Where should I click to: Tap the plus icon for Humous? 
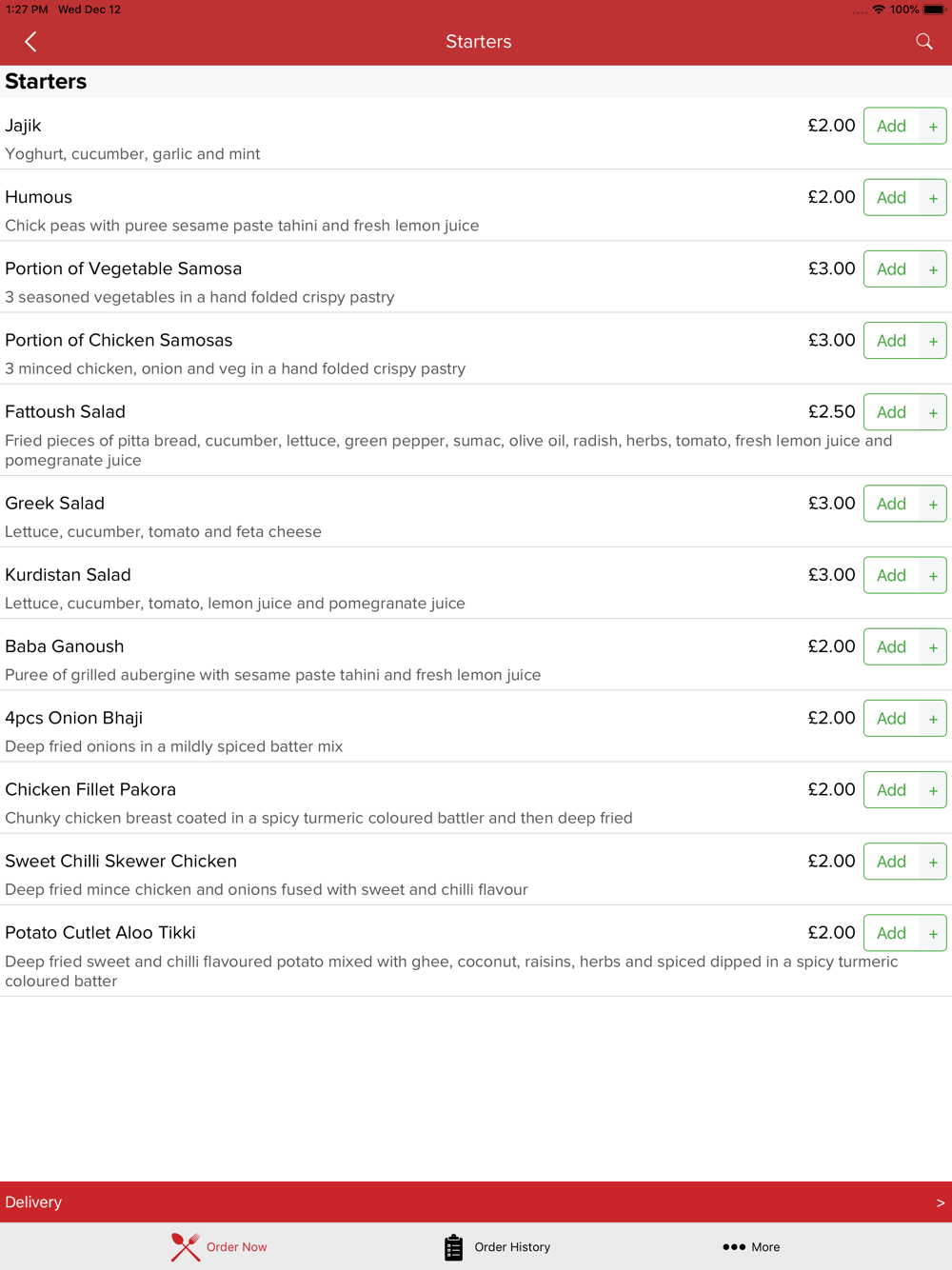coord(933,198)
